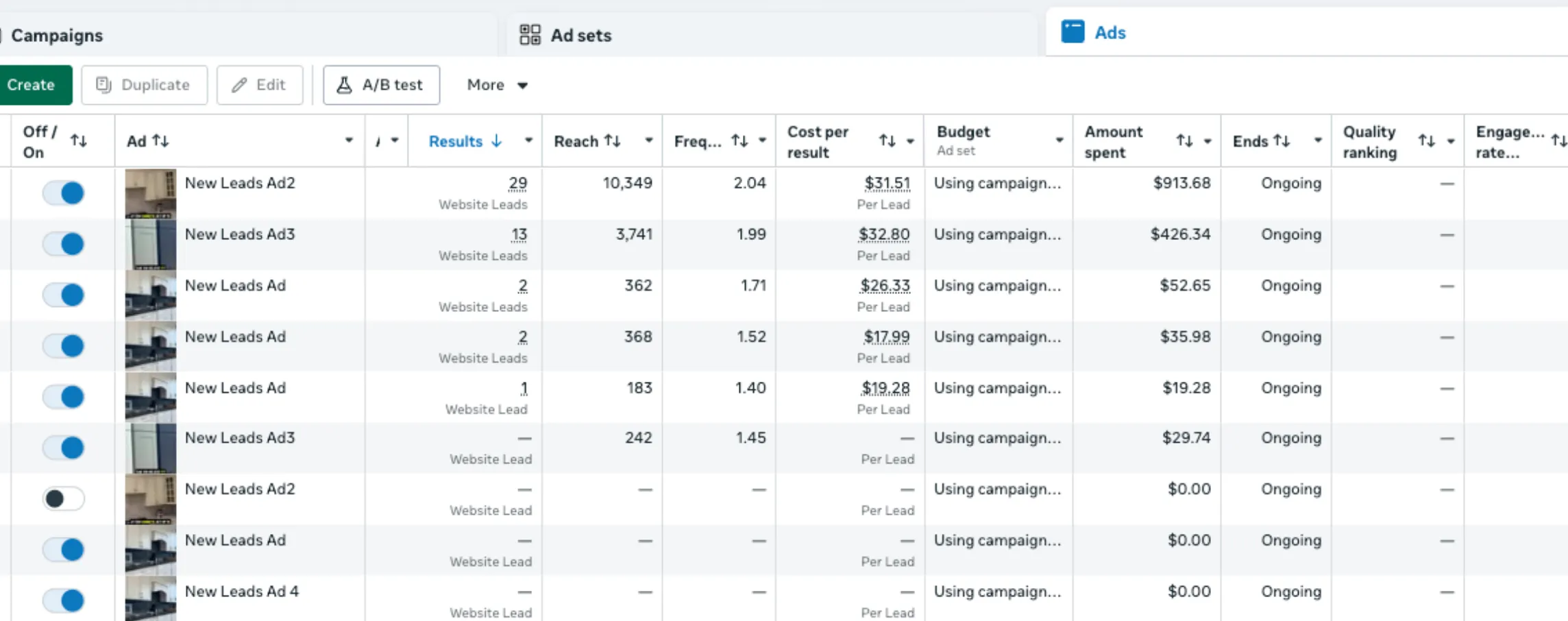Viewport: 1568px width, 621px height.
Task: Sort by Results descending arrow
Action: 497,141
